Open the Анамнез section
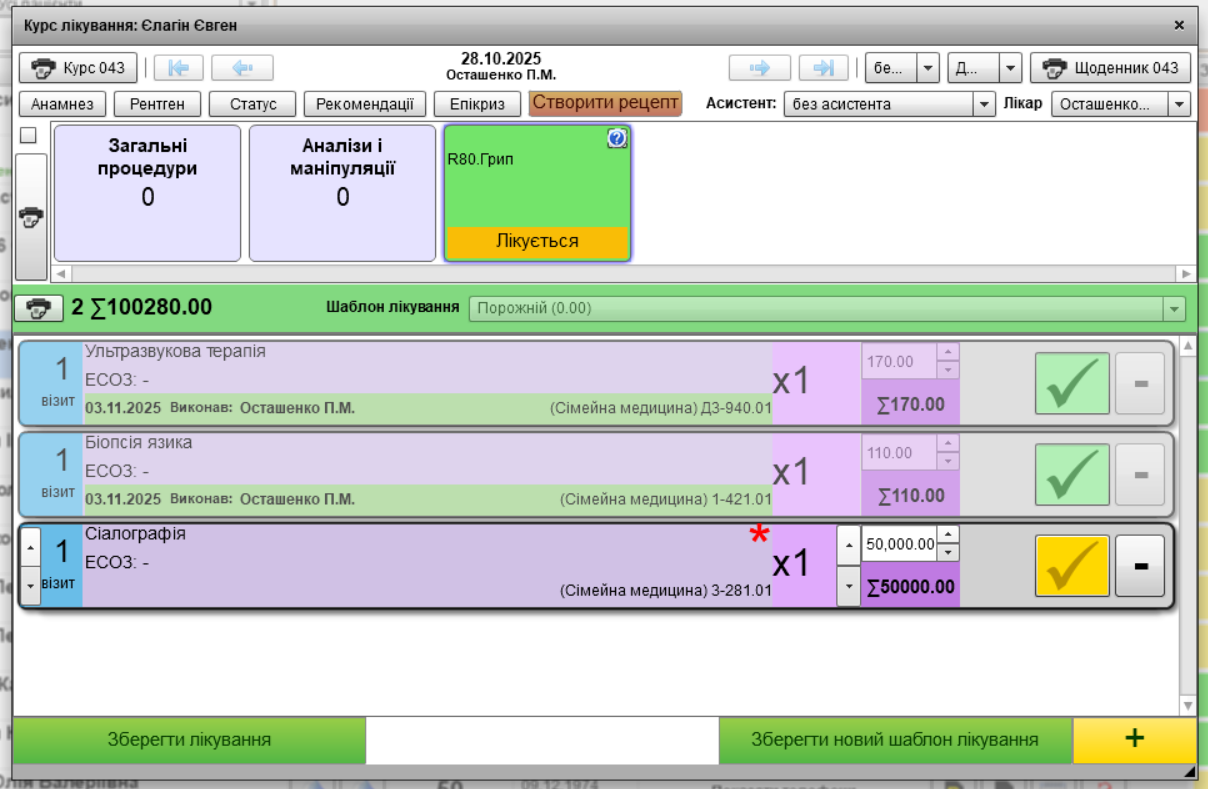This screenshot has height=789, width=1208. click(62, 104)
